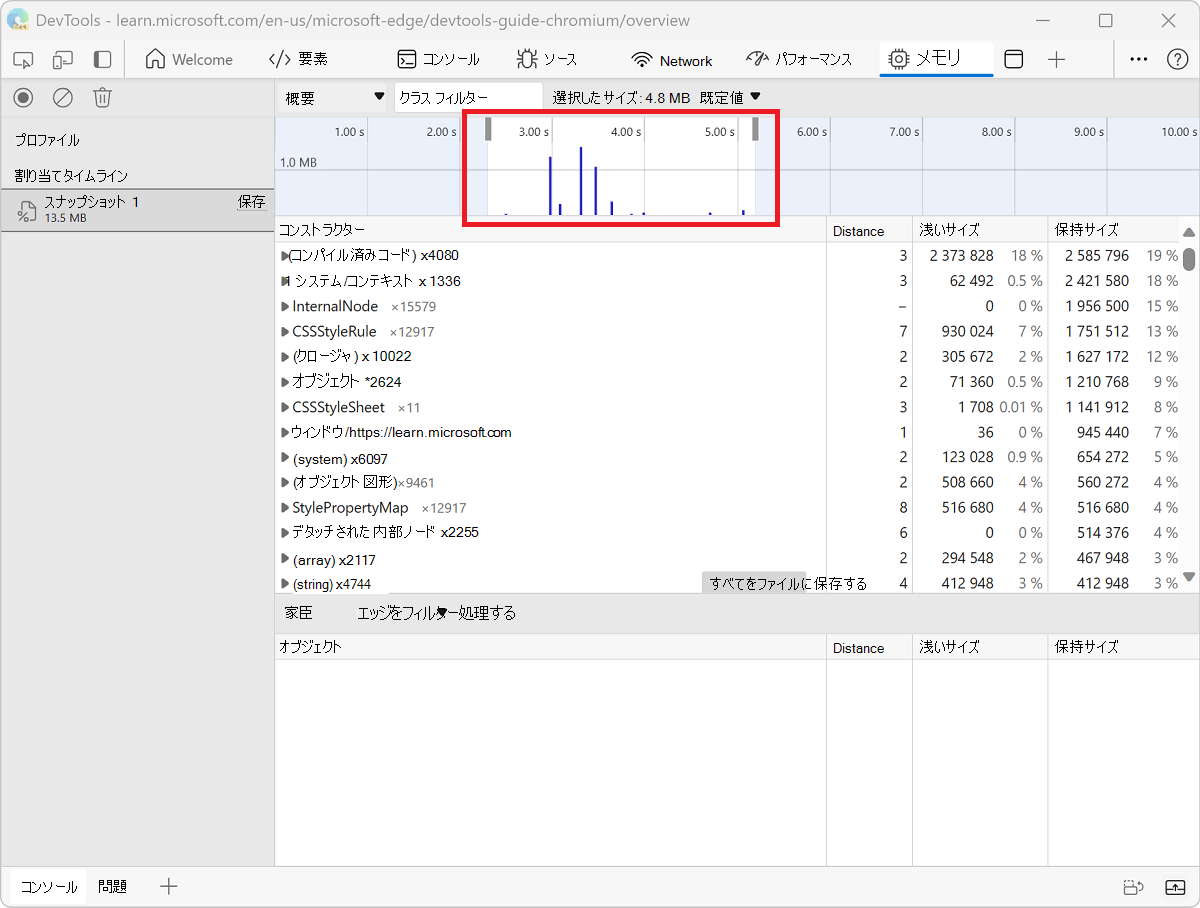Screen dimensions: 1200x908
Task: Switch to the 要素 tab
Action: 298,60
